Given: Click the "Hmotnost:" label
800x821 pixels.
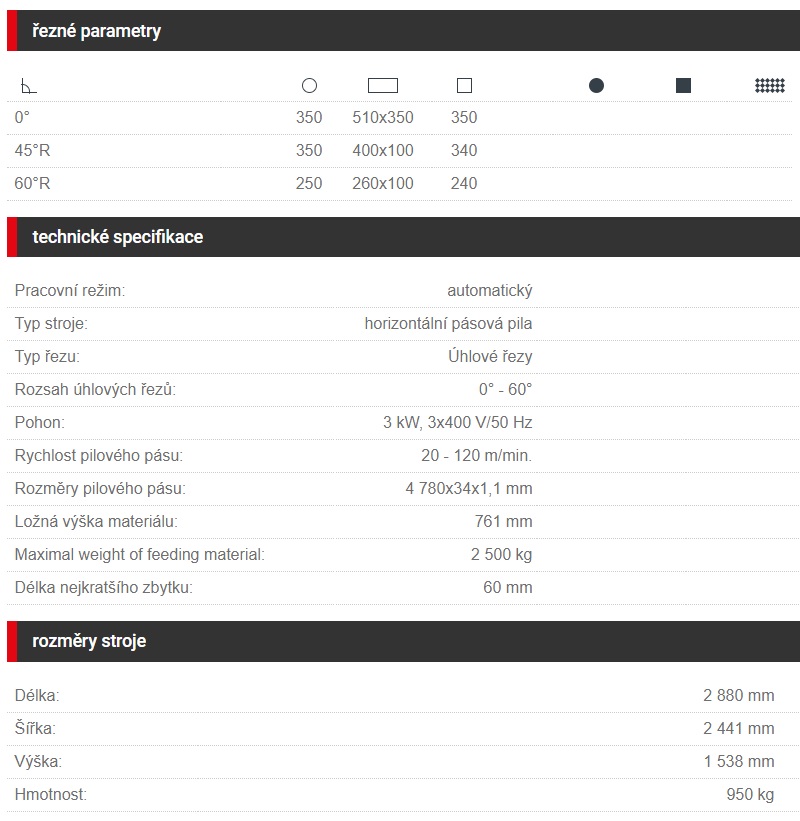Looking at the screenshot, I should (x=51, y=794).
